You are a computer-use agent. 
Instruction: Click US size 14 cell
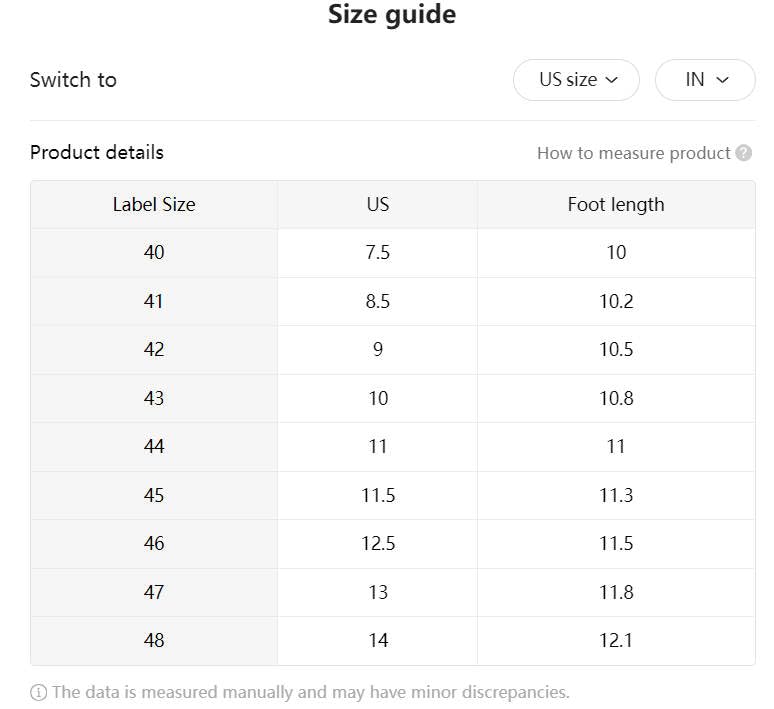(377, 640)
